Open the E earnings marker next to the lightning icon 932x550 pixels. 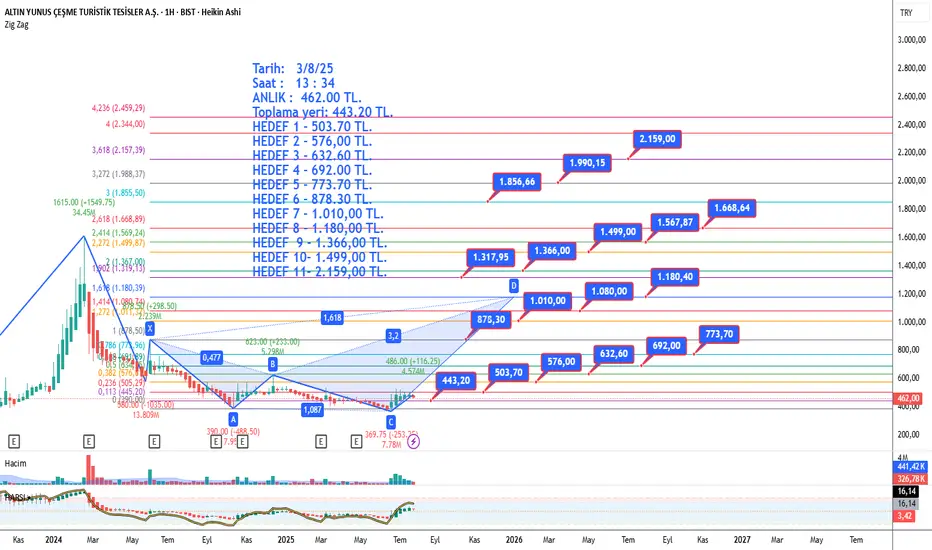coord(356,442)
